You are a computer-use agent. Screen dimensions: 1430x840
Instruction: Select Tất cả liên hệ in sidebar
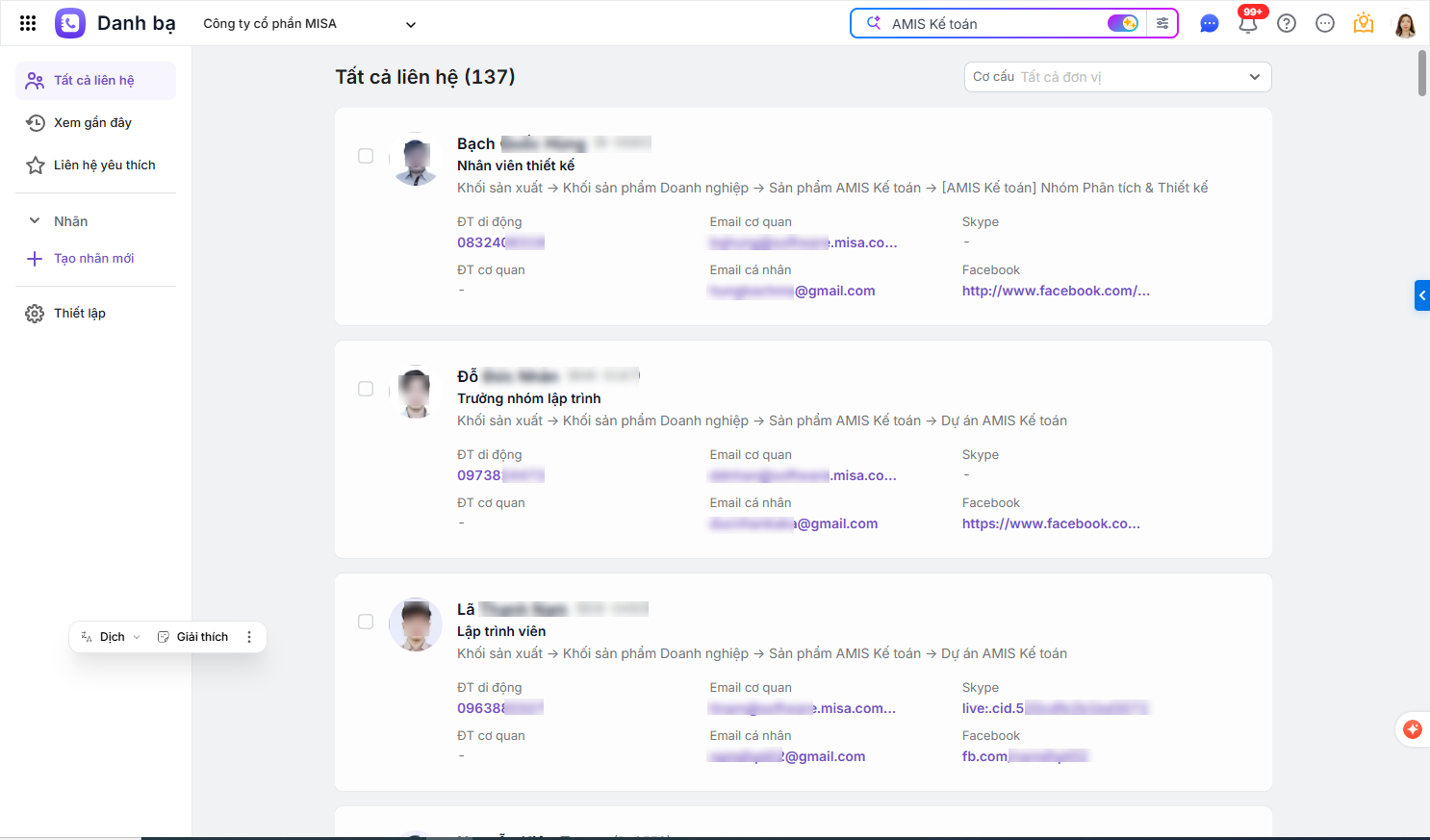point(95,81)
